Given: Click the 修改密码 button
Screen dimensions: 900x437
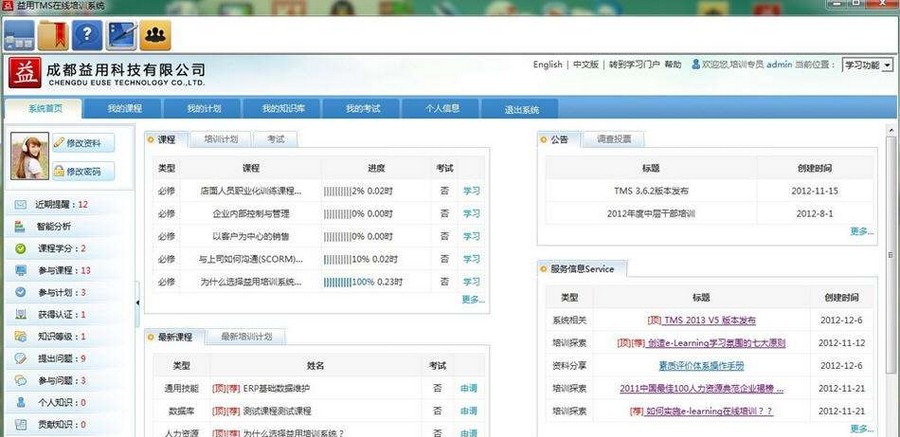Looking at the screenshot, I should [83, 171].
